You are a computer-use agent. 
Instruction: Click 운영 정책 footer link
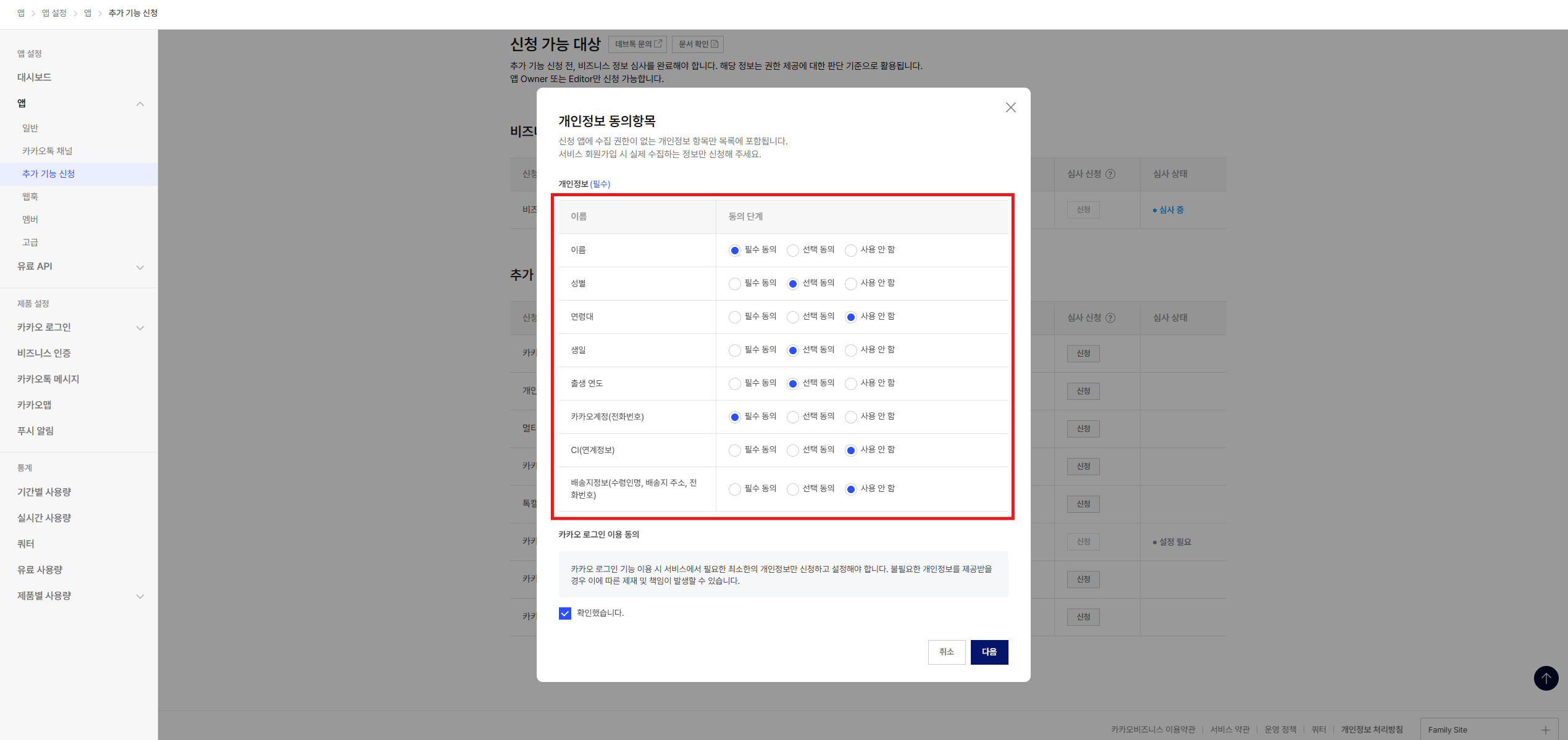[x=1280, y=730]
